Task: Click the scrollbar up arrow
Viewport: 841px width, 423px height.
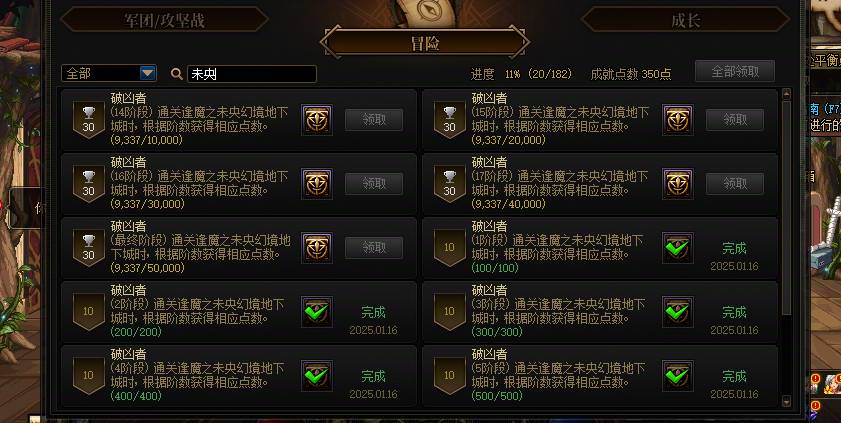Action: (787, 94)
